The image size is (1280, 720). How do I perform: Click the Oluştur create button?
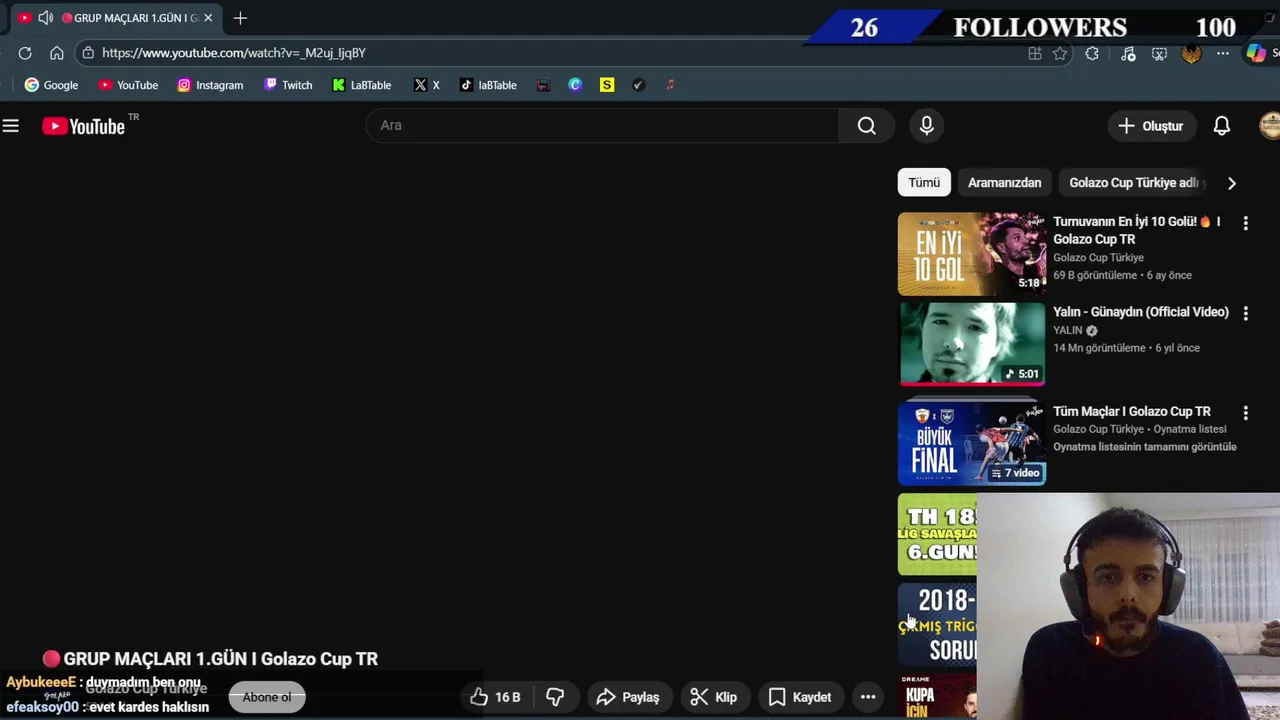(1151, 126)
